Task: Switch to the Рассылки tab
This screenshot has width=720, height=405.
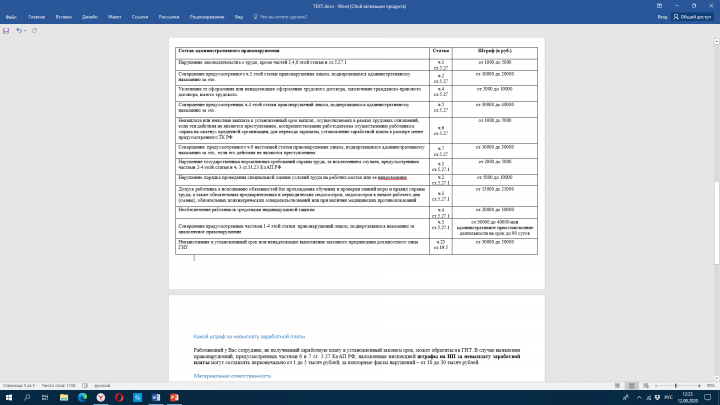Action: pyautogui.click(x=169, y=17)
